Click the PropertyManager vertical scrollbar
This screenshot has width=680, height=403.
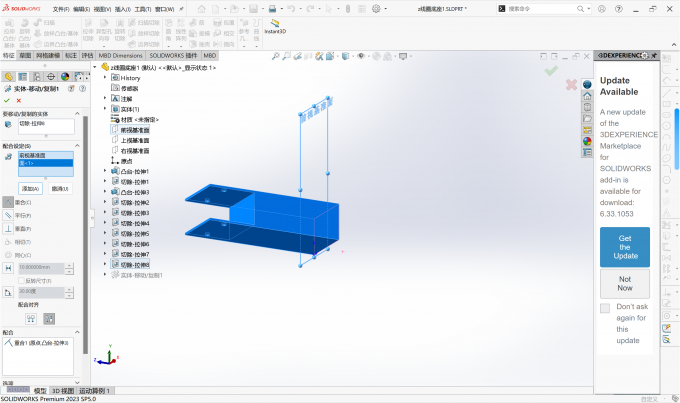(x=85, y=234)
